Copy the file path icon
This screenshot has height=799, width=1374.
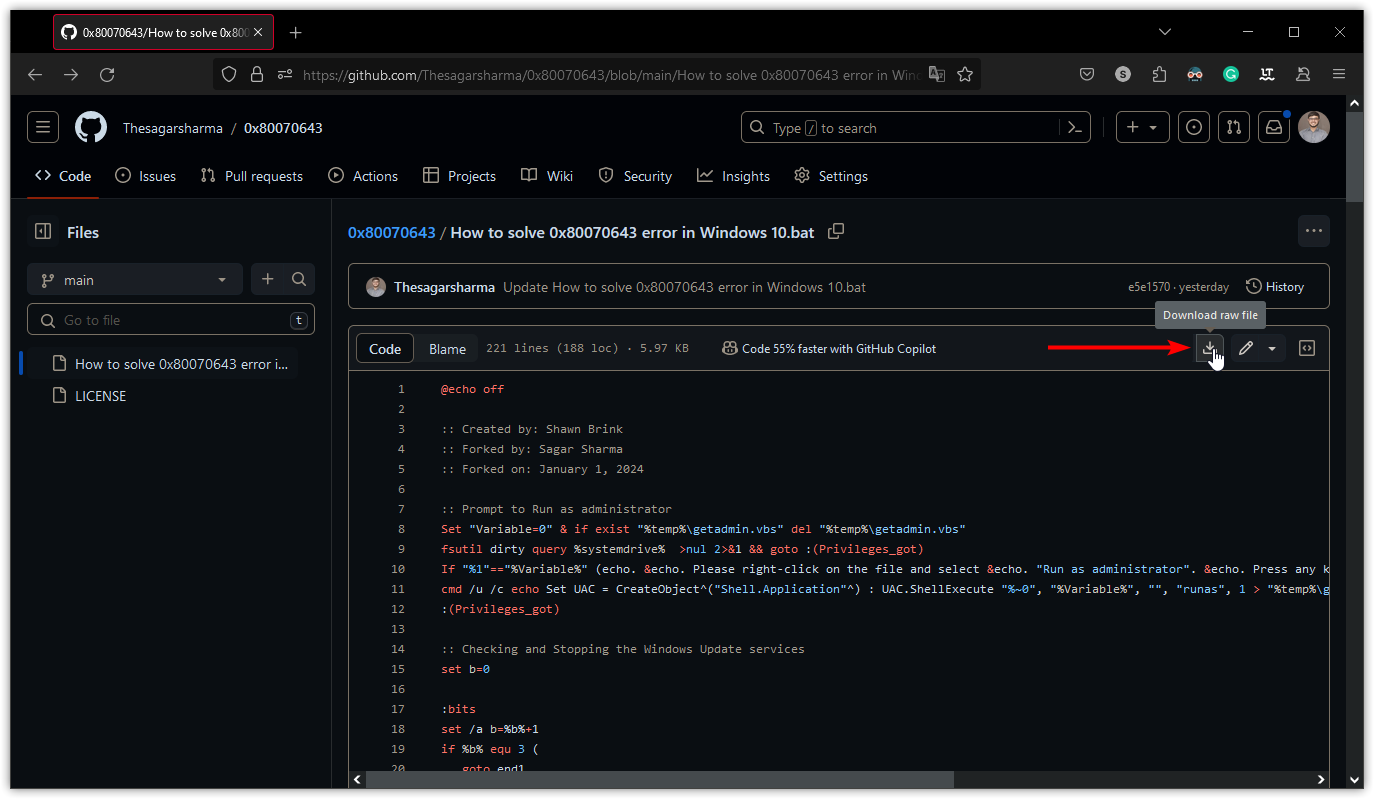click(836, 231)
